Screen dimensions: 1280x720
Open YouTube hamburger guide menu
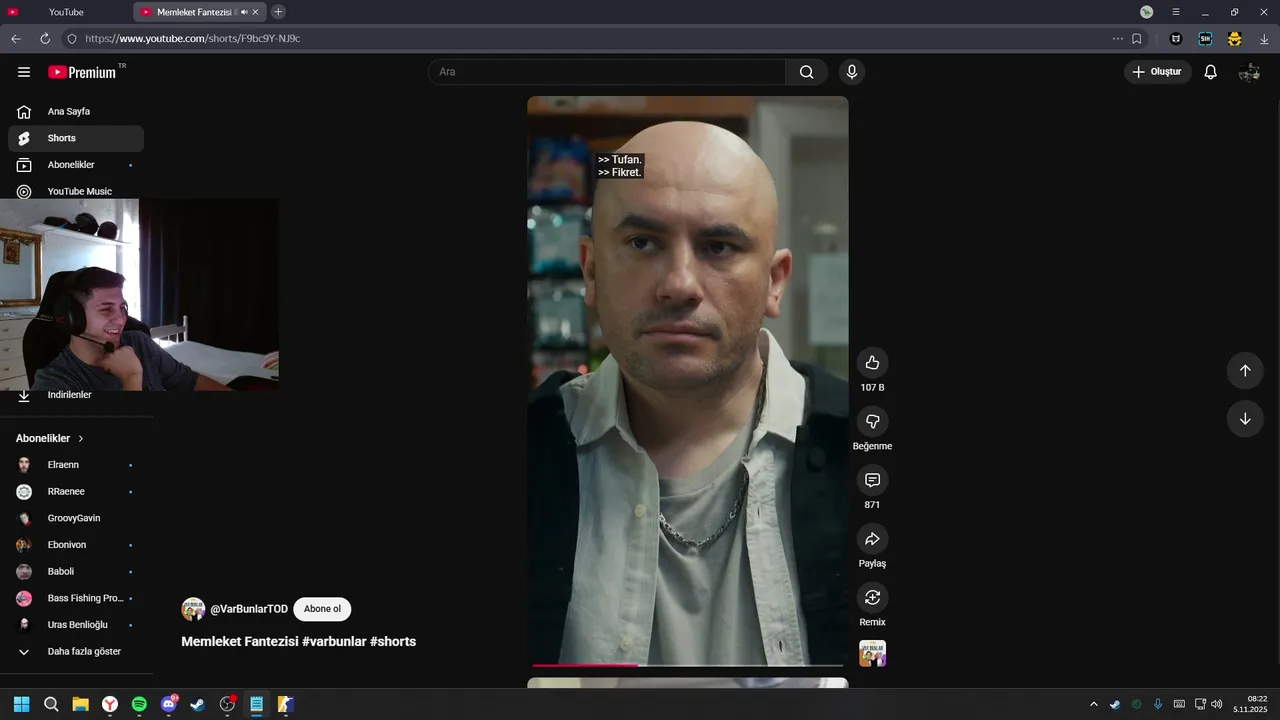[24, 72]
